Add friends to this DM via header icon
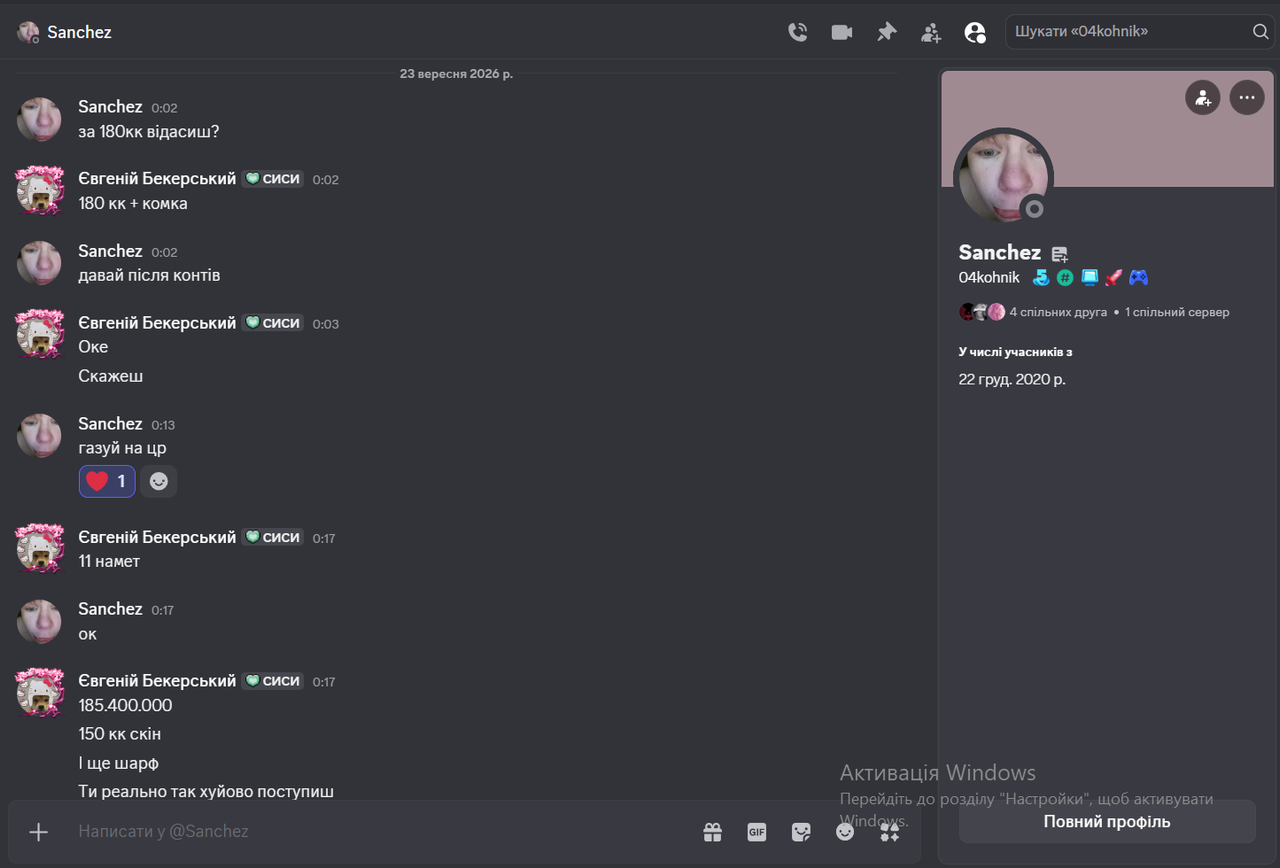Viewport: 1280px width, 868px height. click(931, 32)
